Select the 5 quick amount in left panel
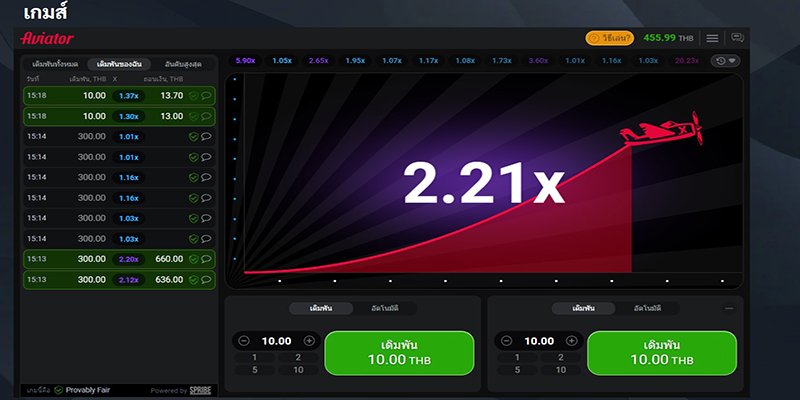 pyautogui.click(x=254, y=370)
